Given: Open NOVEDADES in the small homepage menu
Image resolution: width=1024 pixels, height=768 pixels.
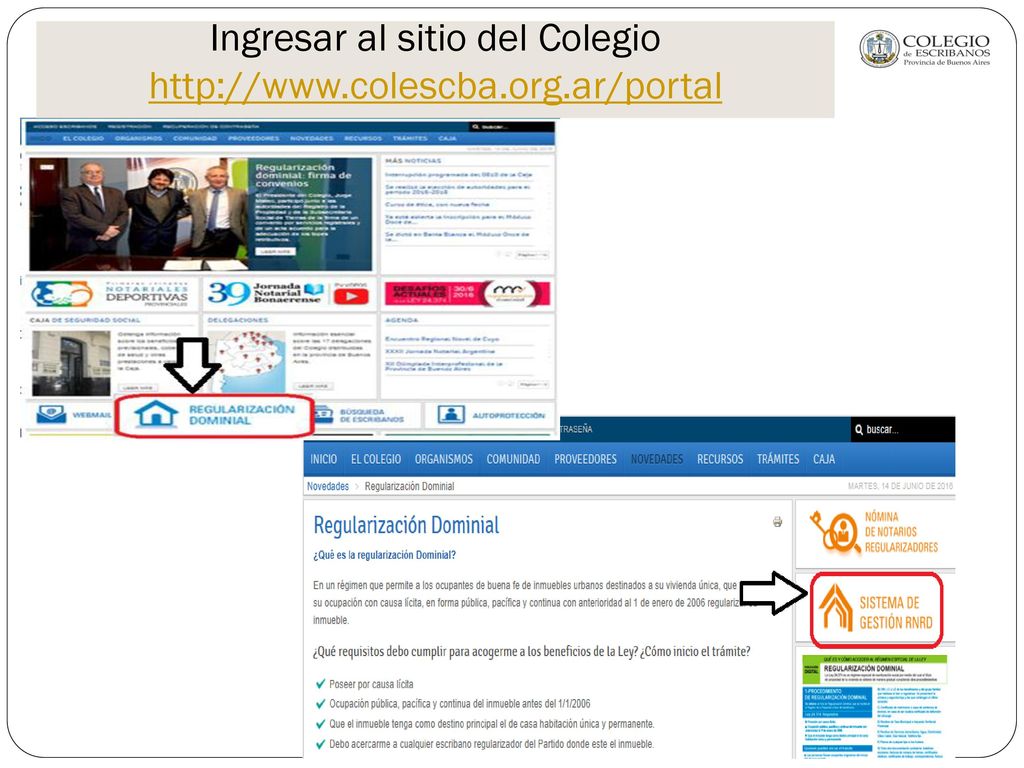Looking at the screenshot, I should (x=312, y=138).
